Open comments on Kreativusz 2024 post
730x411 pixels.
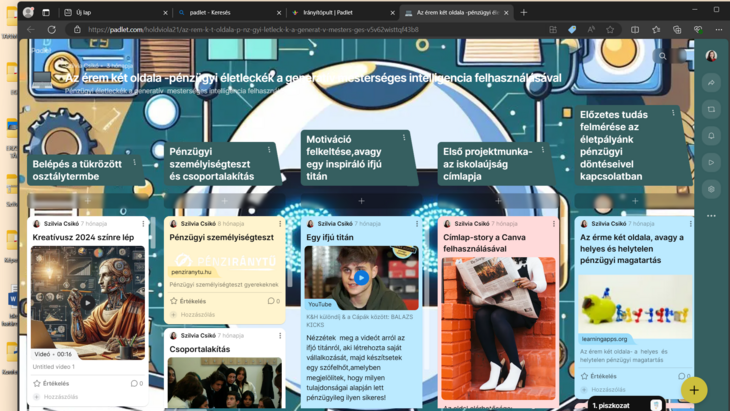point(137,384)
